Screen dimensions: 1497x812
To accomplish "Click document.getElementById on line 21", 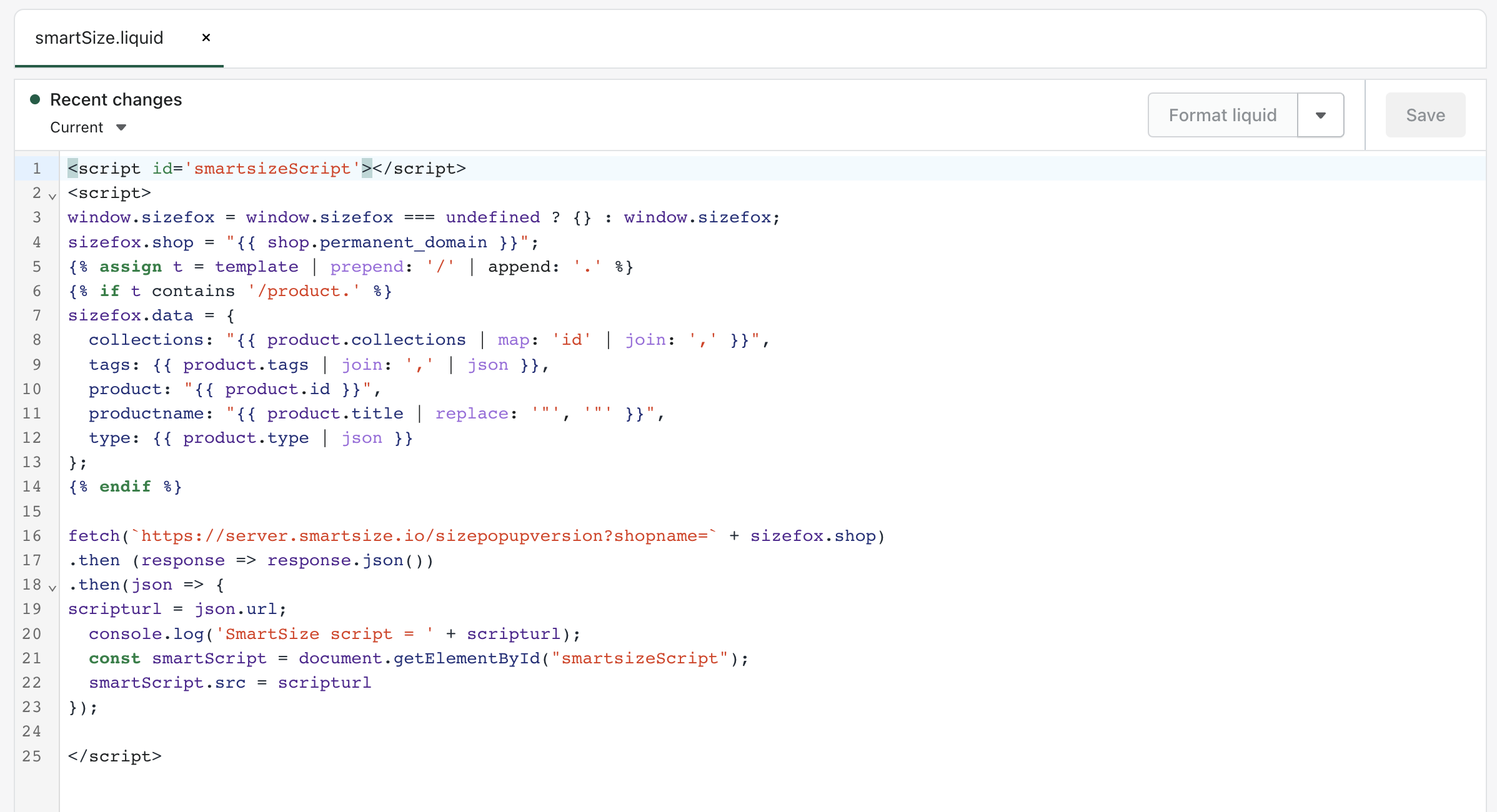I will (419, 658).
